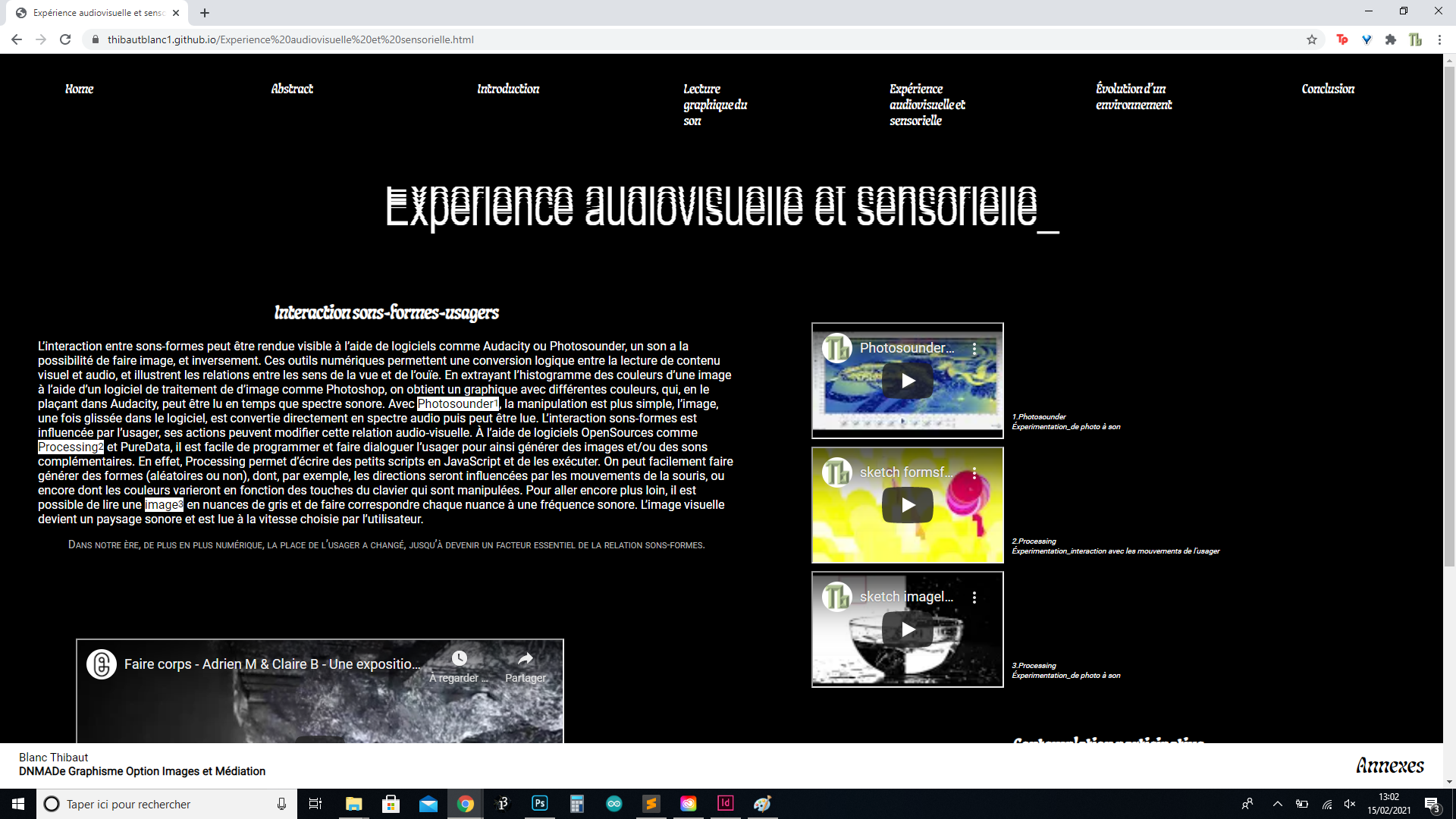Bookmark this page with star icon
The width and height of the screenshot is (1456, 819).
coord(1312,39)
